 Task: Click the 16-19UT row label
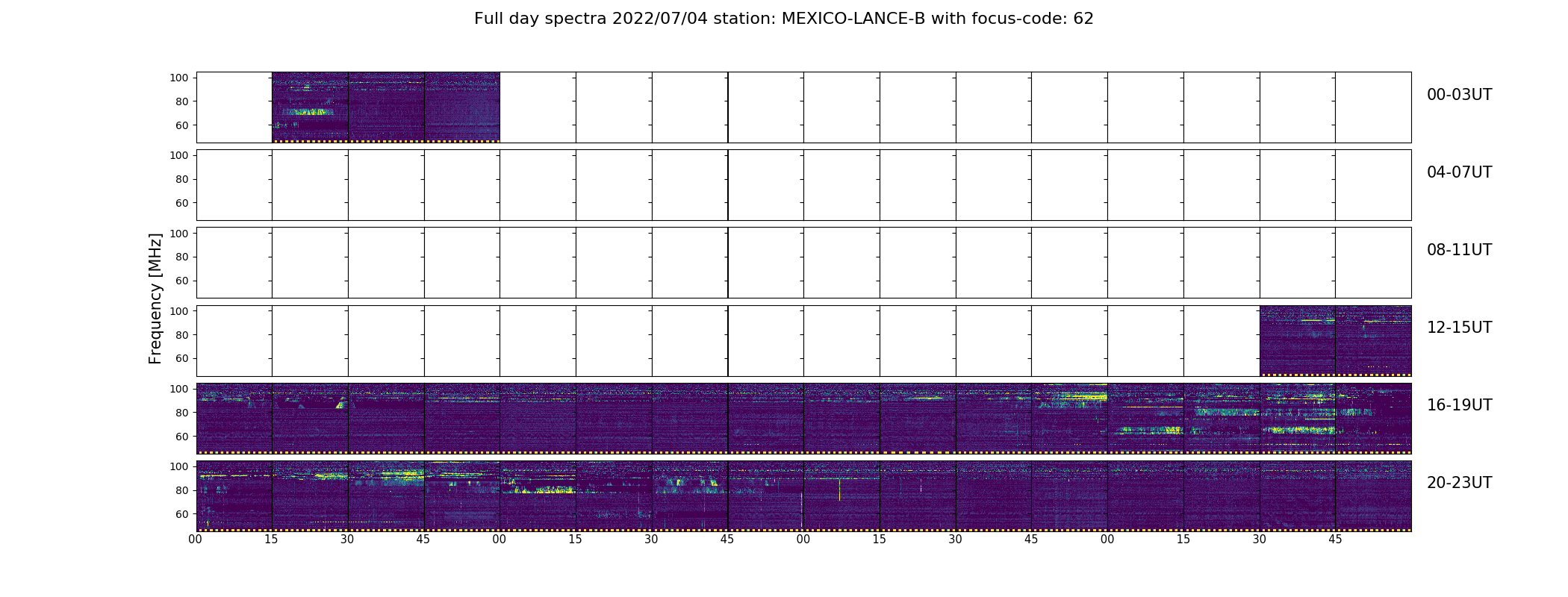[1459, 405]
